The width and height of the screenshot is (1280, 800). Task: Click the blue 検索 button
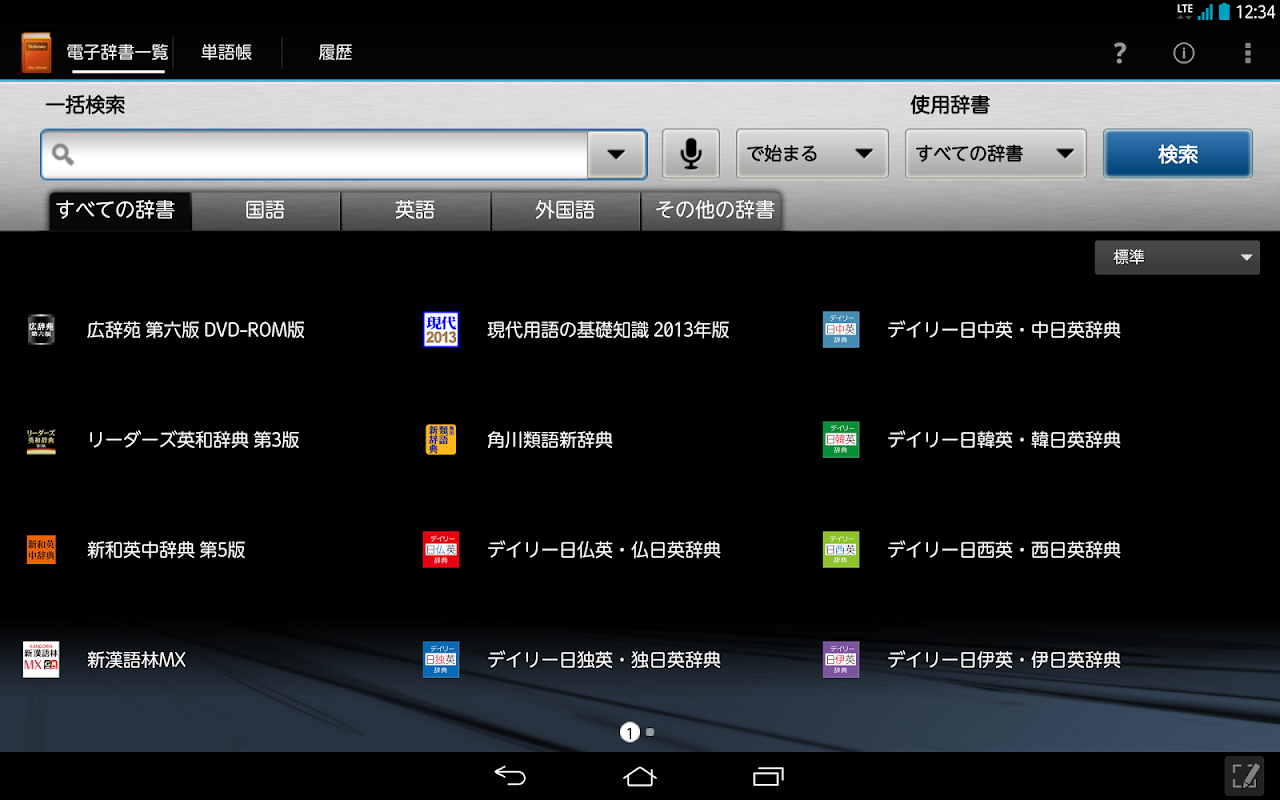[1178, 154]
